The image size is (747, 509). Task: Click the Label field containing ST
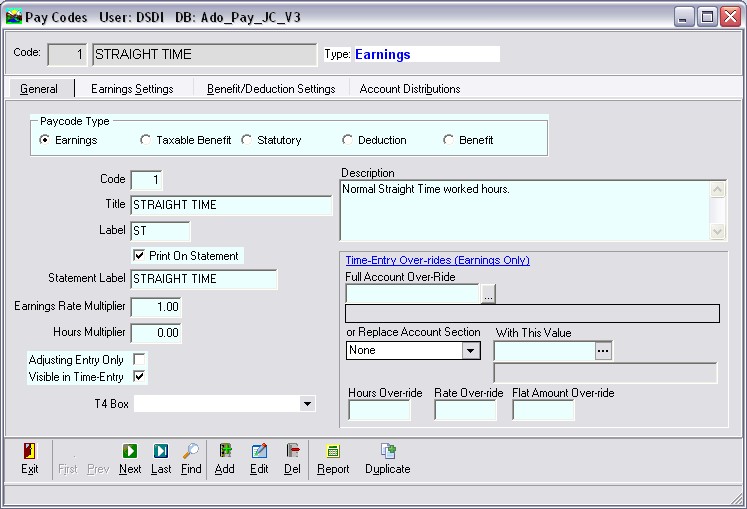(161, 231)
